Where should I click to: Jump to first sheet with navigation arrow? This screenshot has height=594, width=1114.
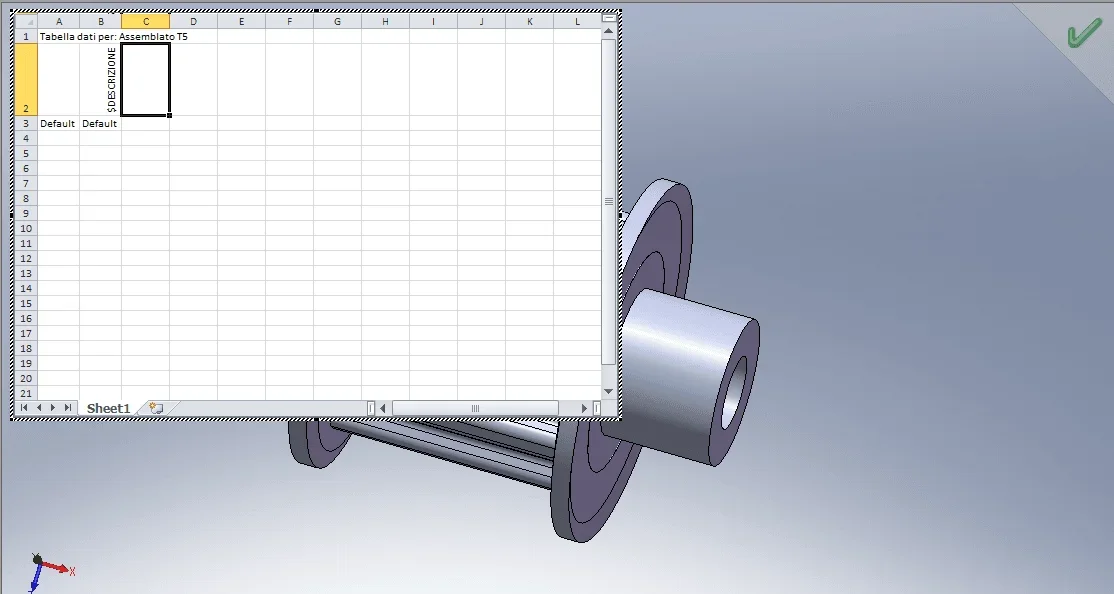coord(24,408)
